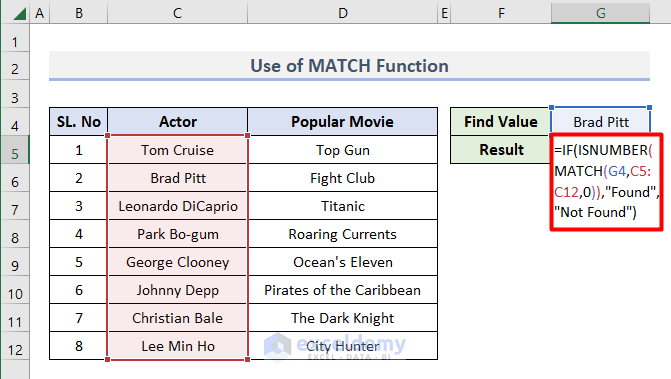The image size is (671, 379).
Task: Select column B header
Action: click(79, 13)
